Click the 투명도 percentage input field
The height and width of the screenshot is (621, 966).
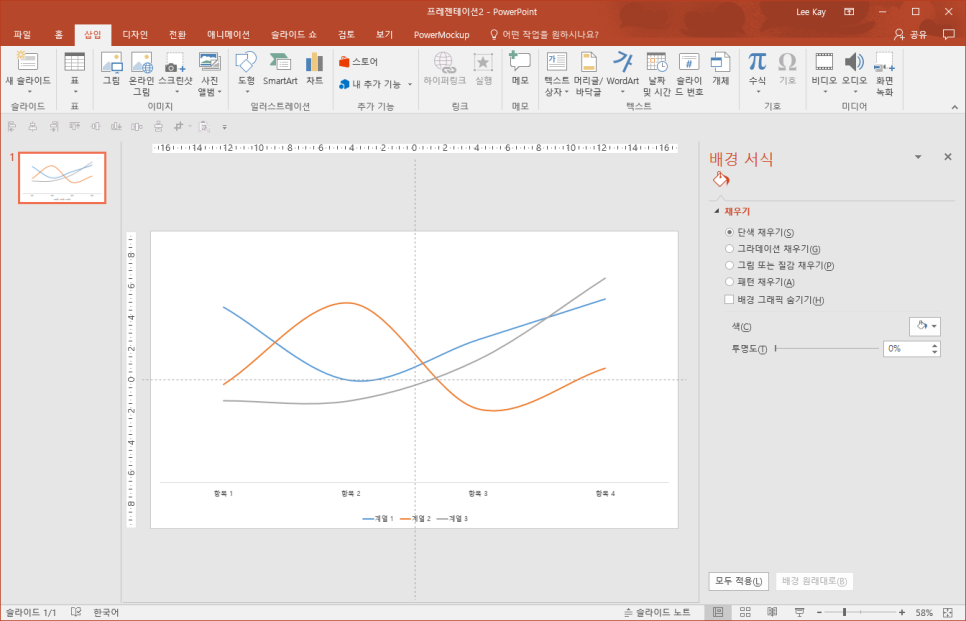pyautogui.click(x=906, y=349)
